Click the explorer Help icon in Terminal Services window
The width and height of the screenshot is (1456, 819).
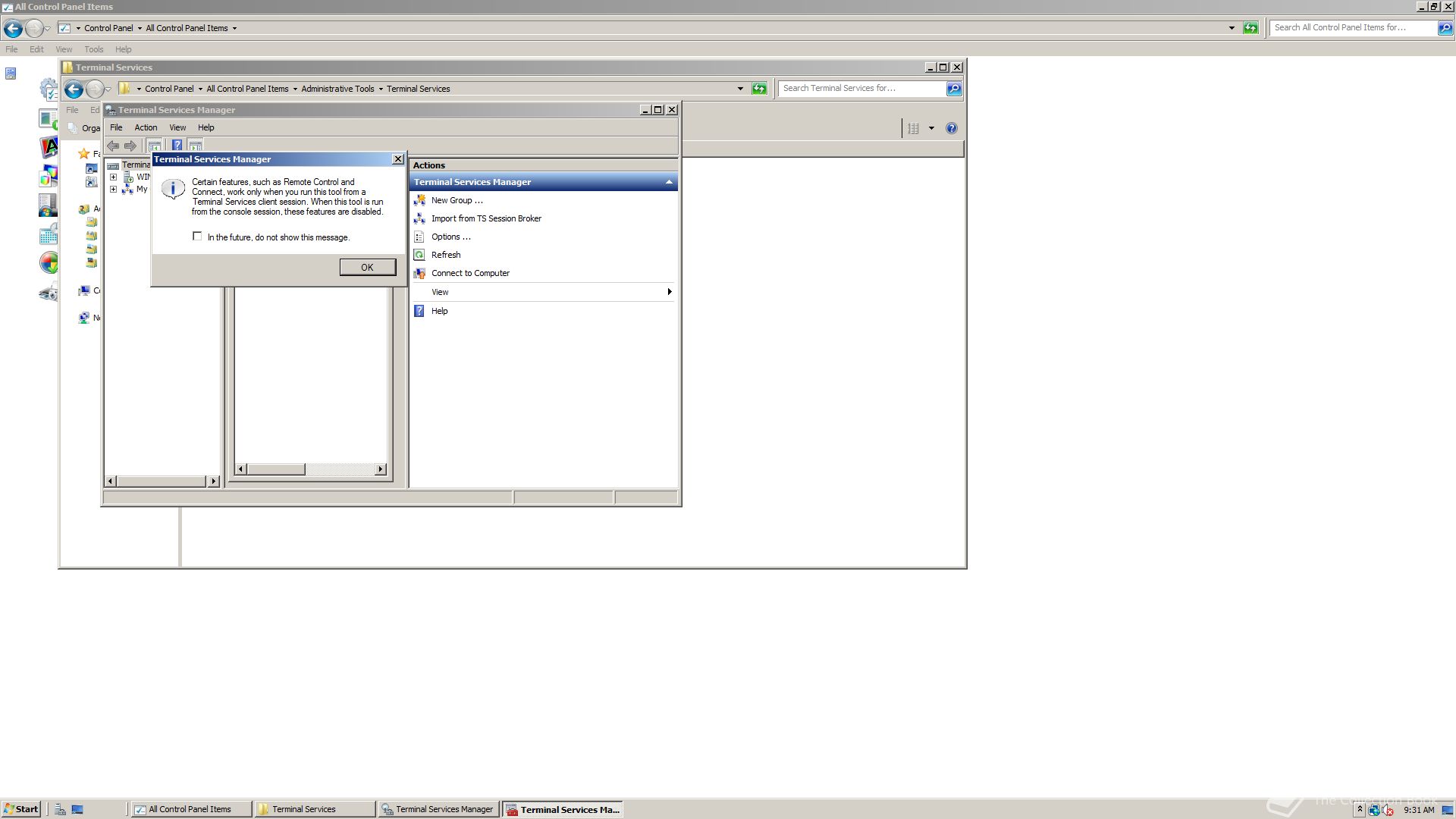click(x=952, y=128)
